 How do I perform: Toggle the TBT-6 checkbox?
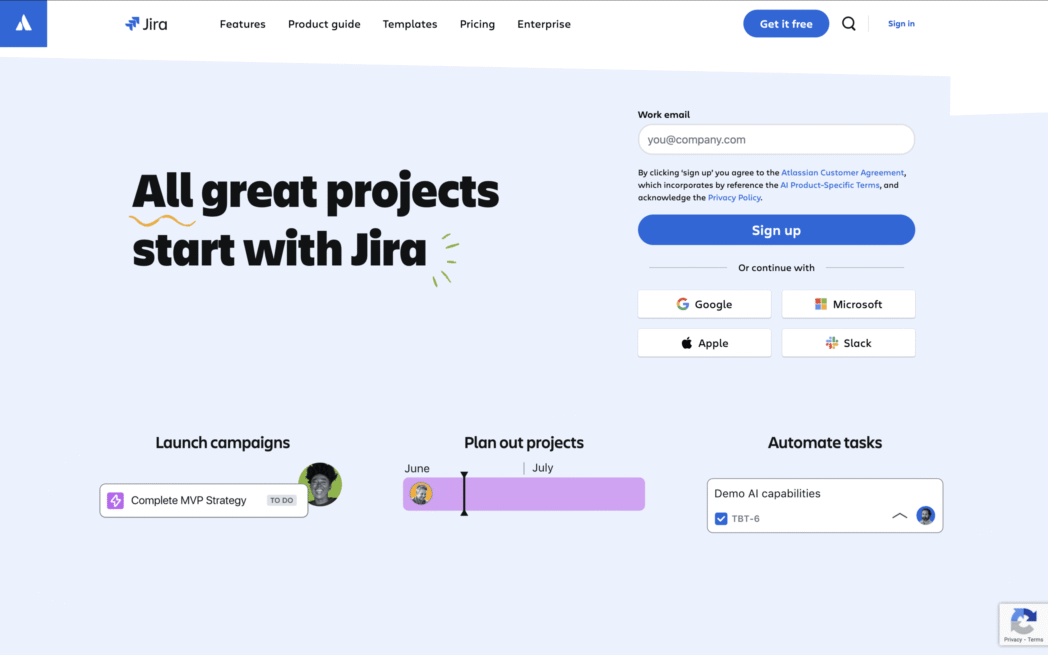[x=720, y=519]
